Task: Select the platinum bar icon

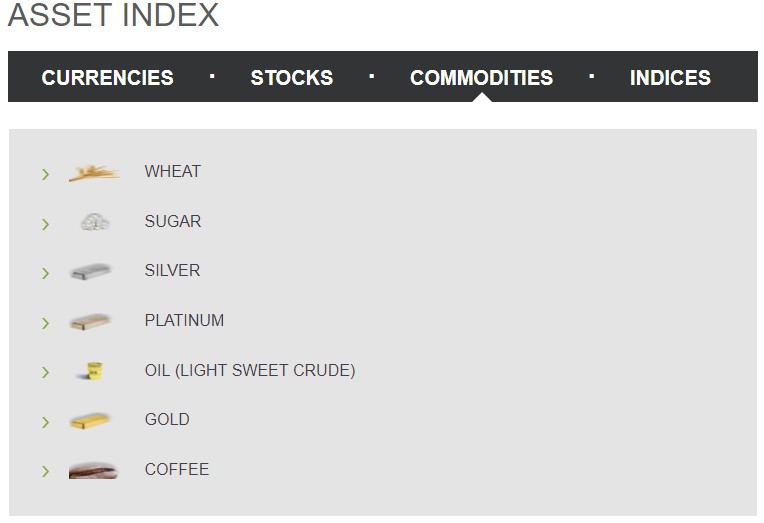Action: [x=90, y=322]
